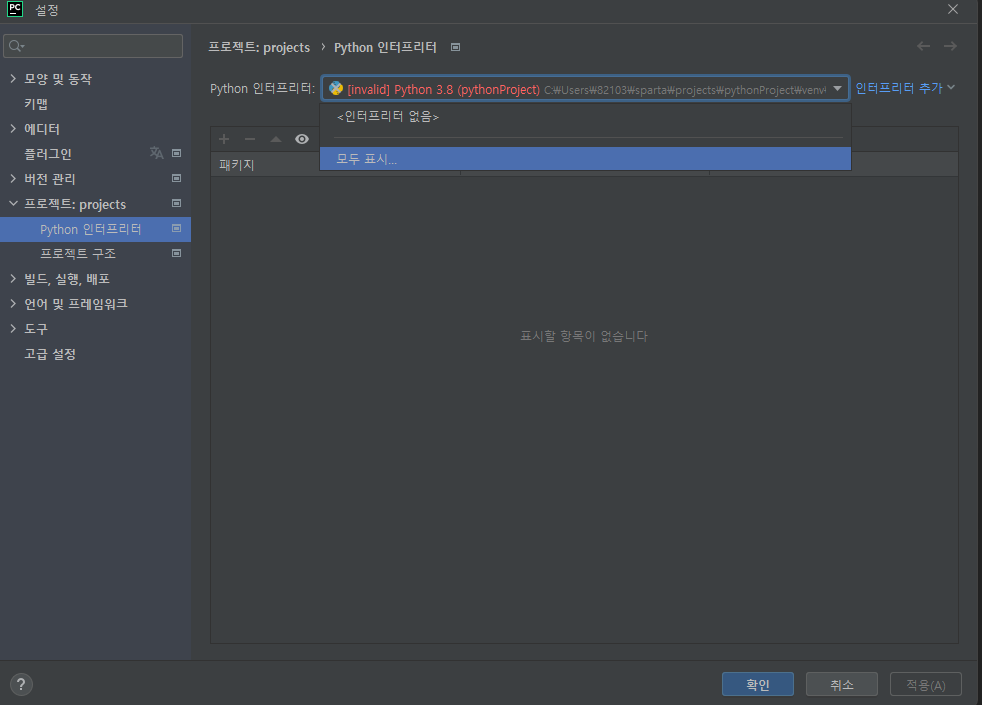Click the add package plus icon
The width and height of the screenshot is (982, 705).
point(224,139)
